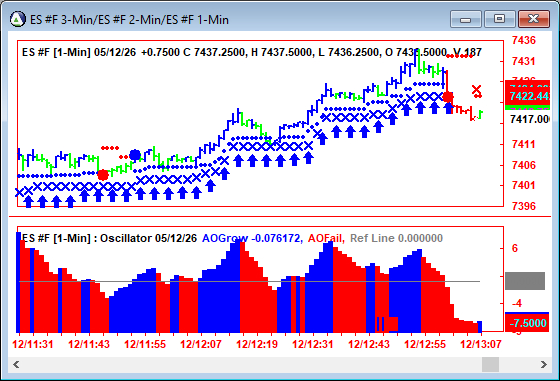Click the 7401 price axis label
This screenshot has height=381, width=560.
click(x=524, y=185)
